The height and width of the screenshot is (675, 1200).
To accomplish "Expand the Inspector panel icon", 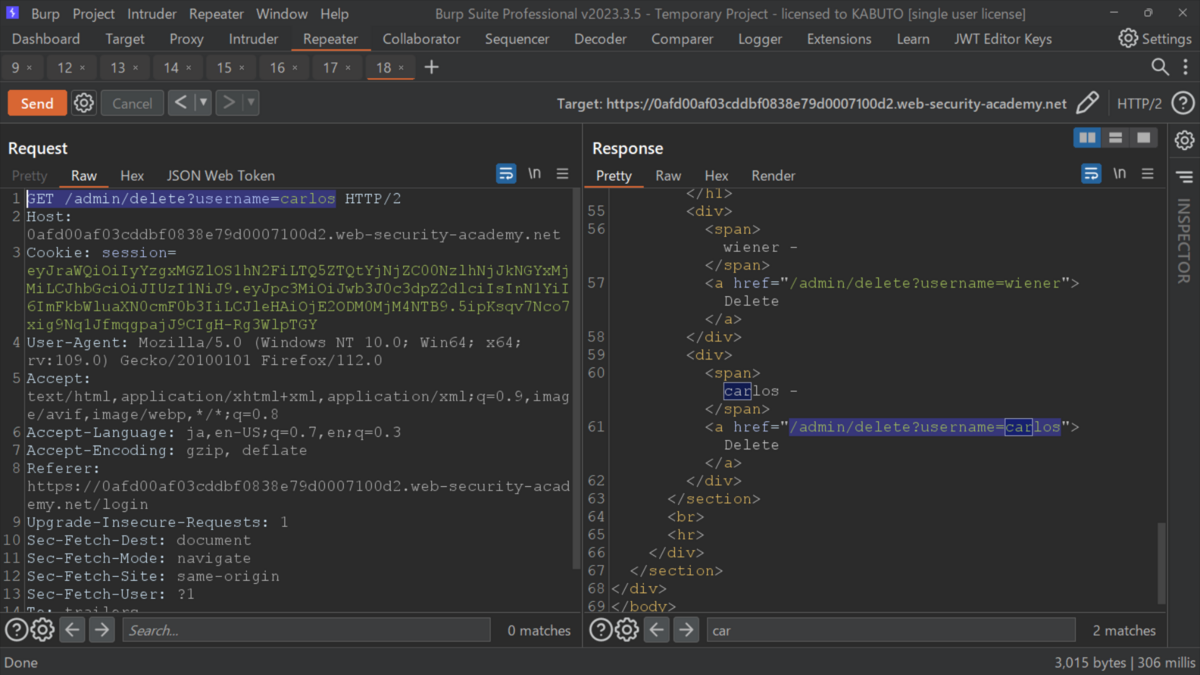I will pyautogui.click(x=1185, y=177).
